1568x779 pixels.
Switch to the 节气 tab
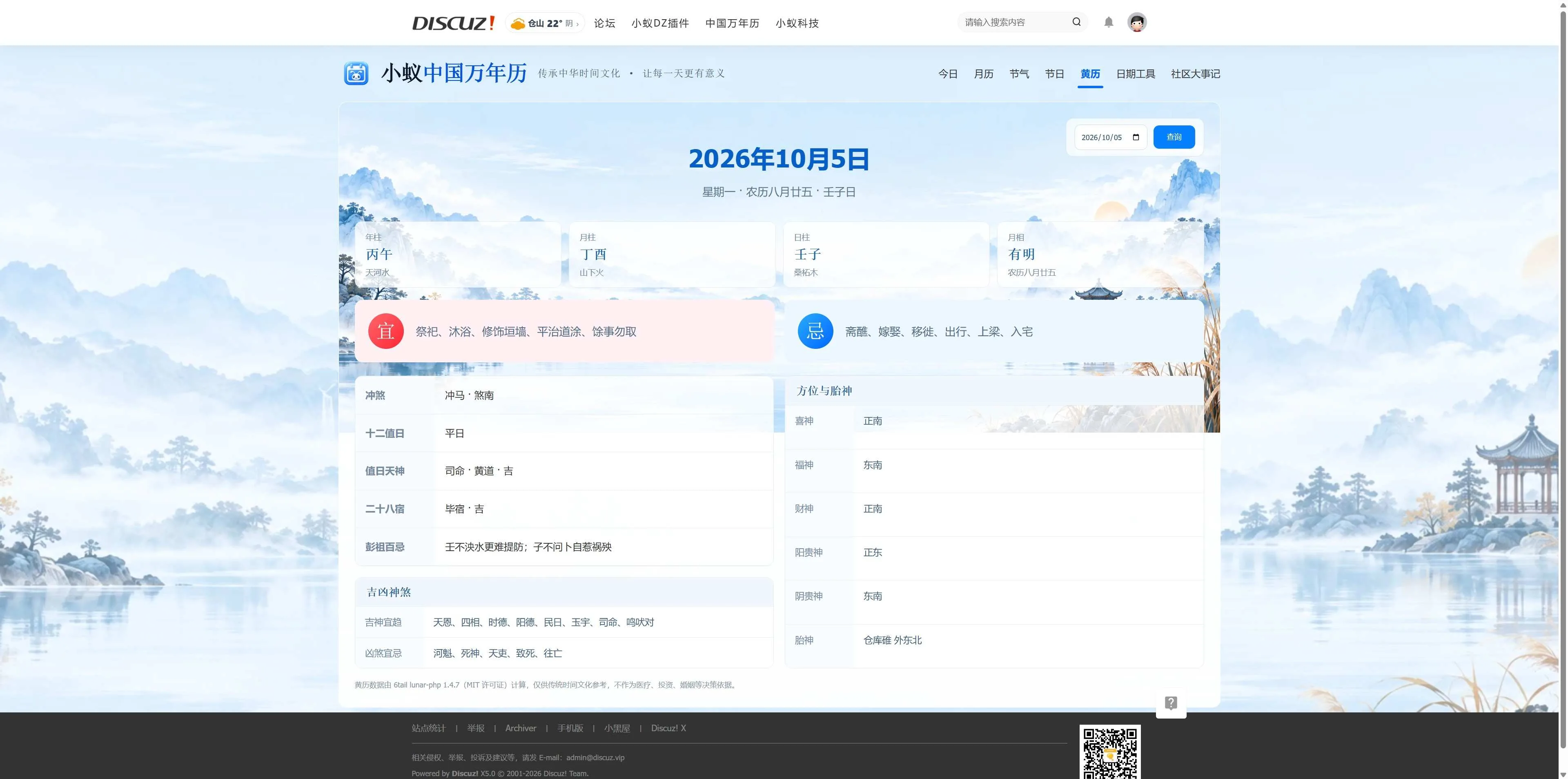pyautogui.click(x=1019, y=74)
